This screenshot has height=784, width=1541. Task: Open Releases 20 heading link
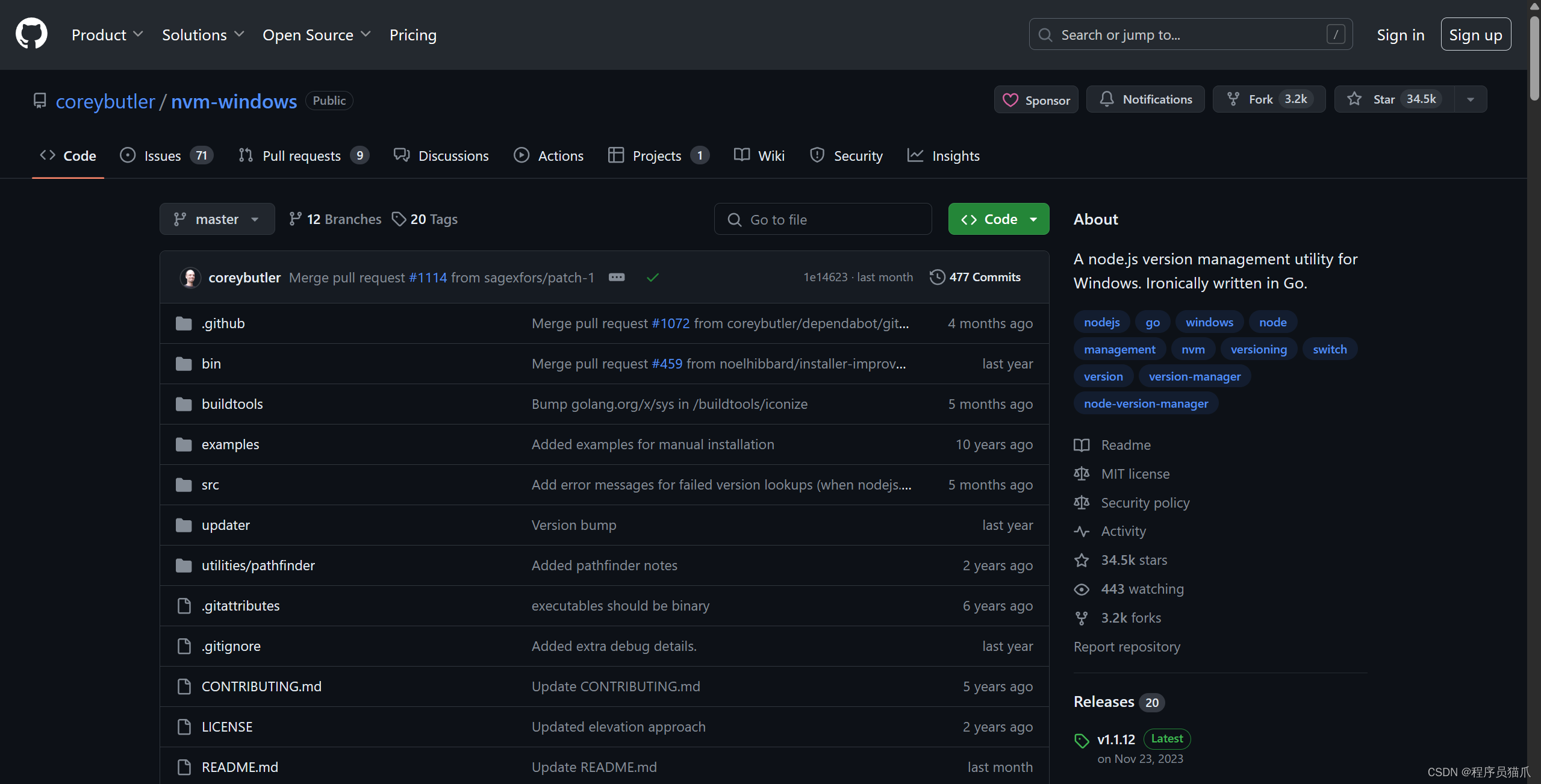[x=1118, y=702]
